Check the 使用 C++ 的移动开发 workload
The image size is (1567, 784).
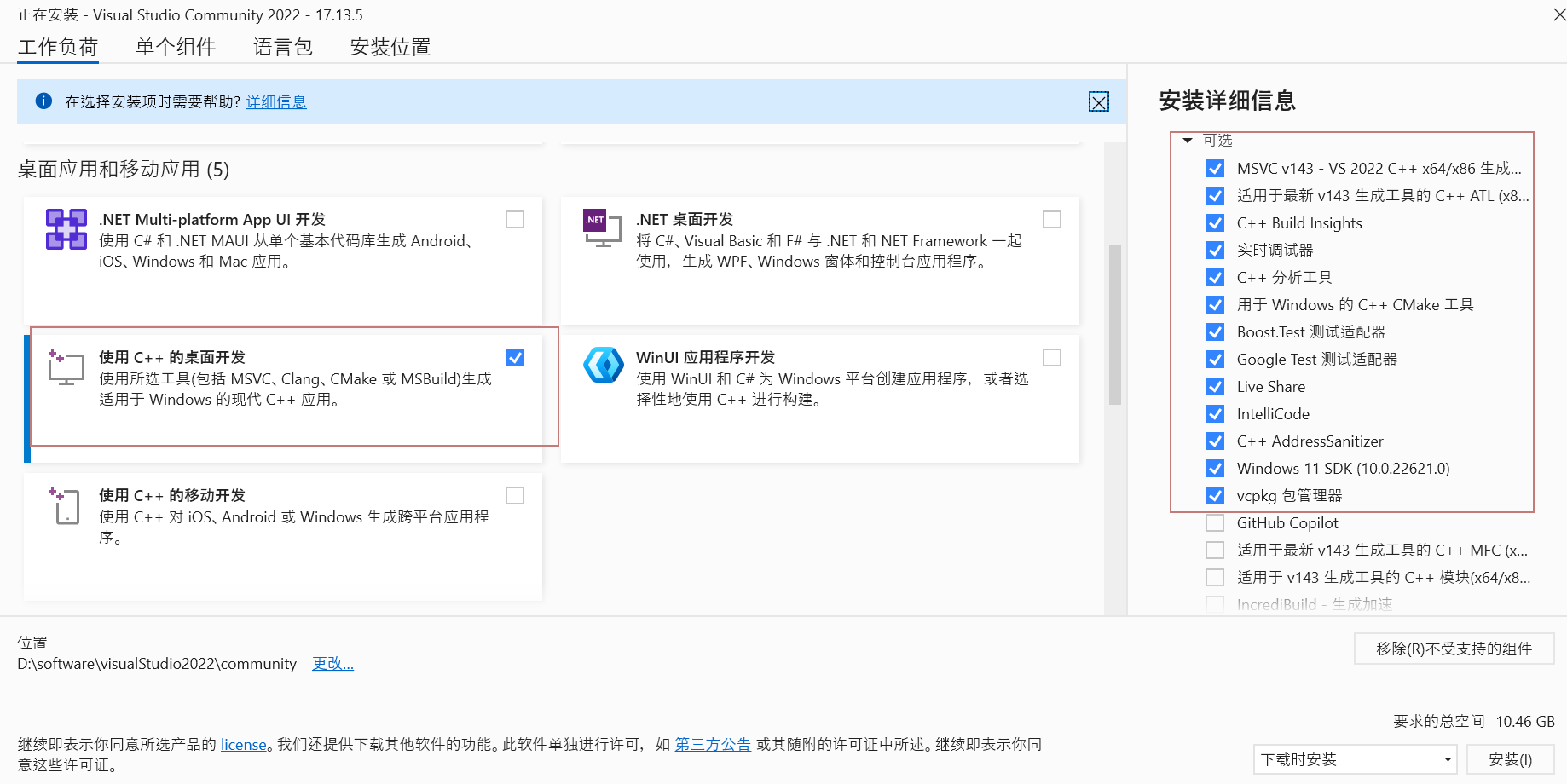tap(515, 496)
